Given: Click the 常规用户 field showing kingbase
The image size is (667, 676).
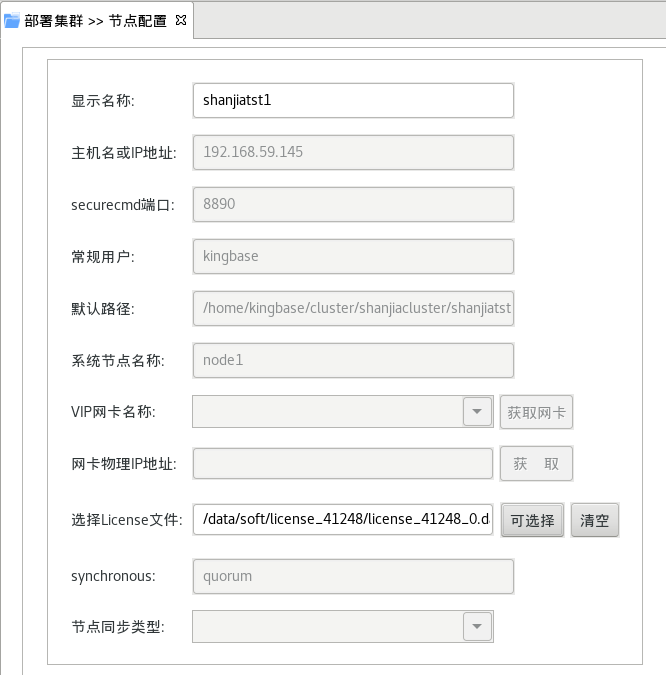Looking at the screenshot, I should [x=352, y=256].
